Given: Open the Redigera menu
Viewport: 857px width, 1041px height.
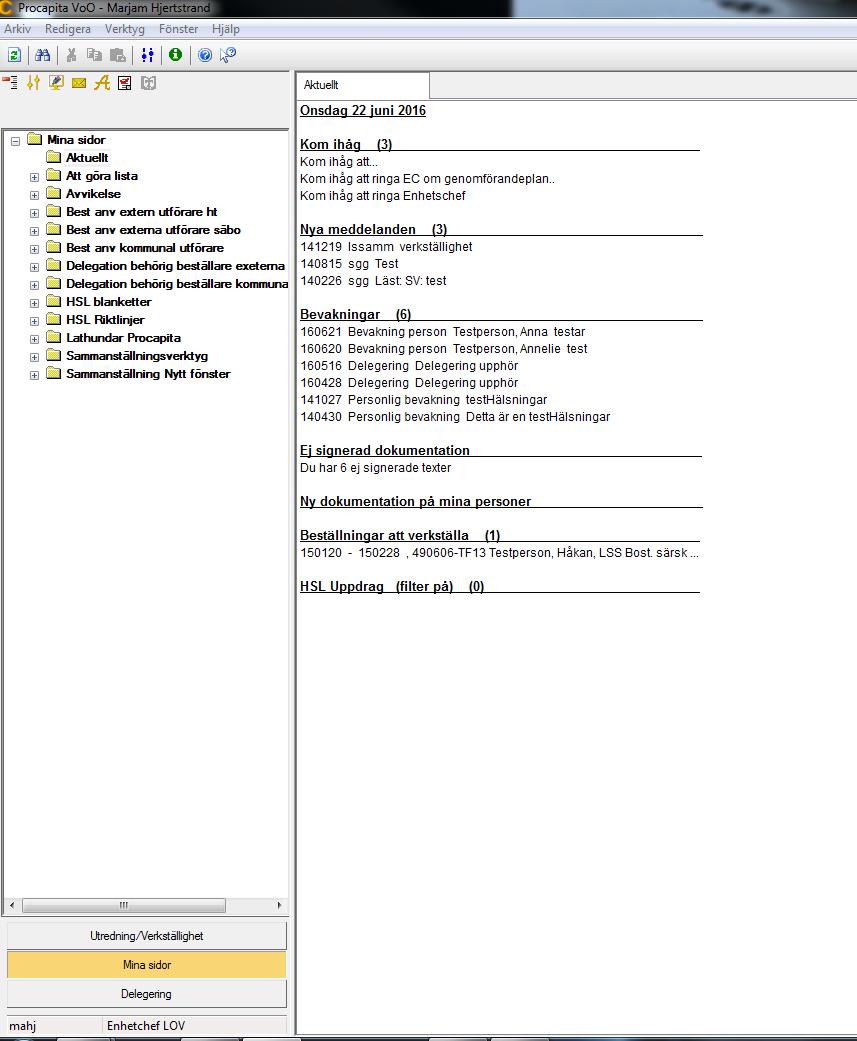Looking at the screenshot, I should [68, 29].
